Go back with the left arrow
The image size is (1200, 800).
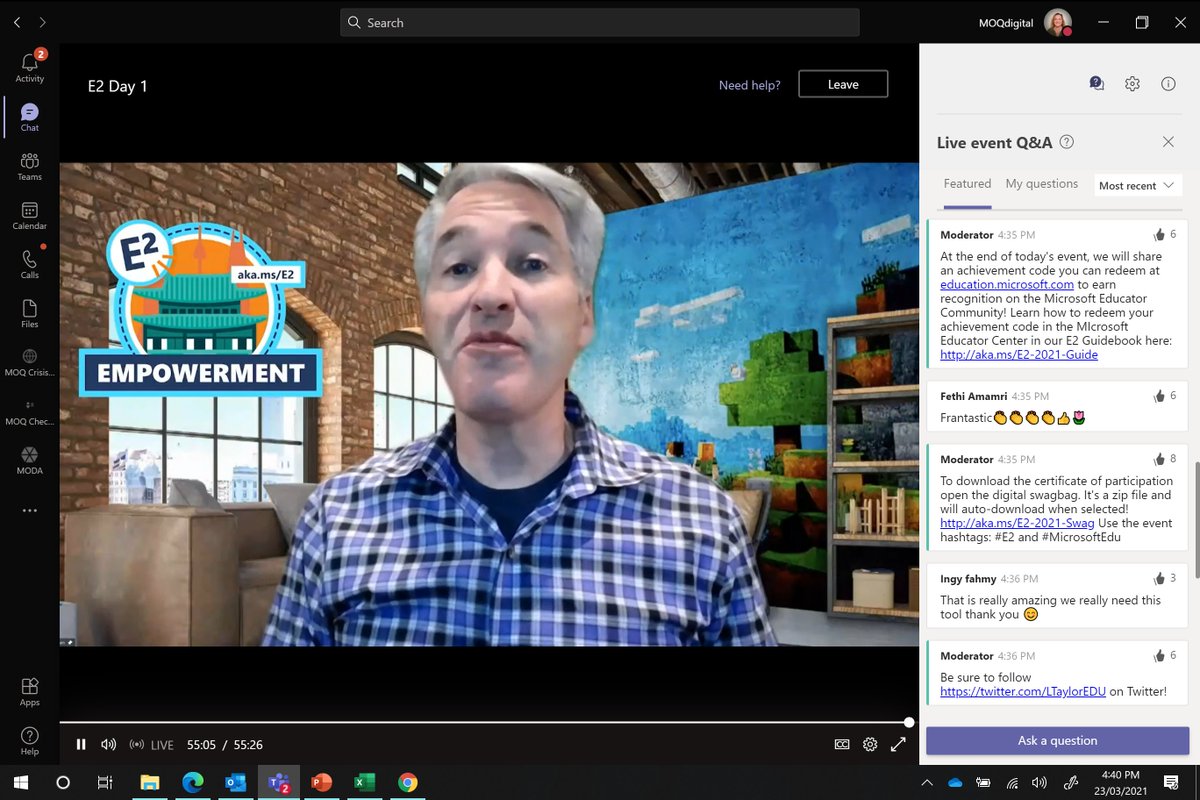tap(17, 22)
